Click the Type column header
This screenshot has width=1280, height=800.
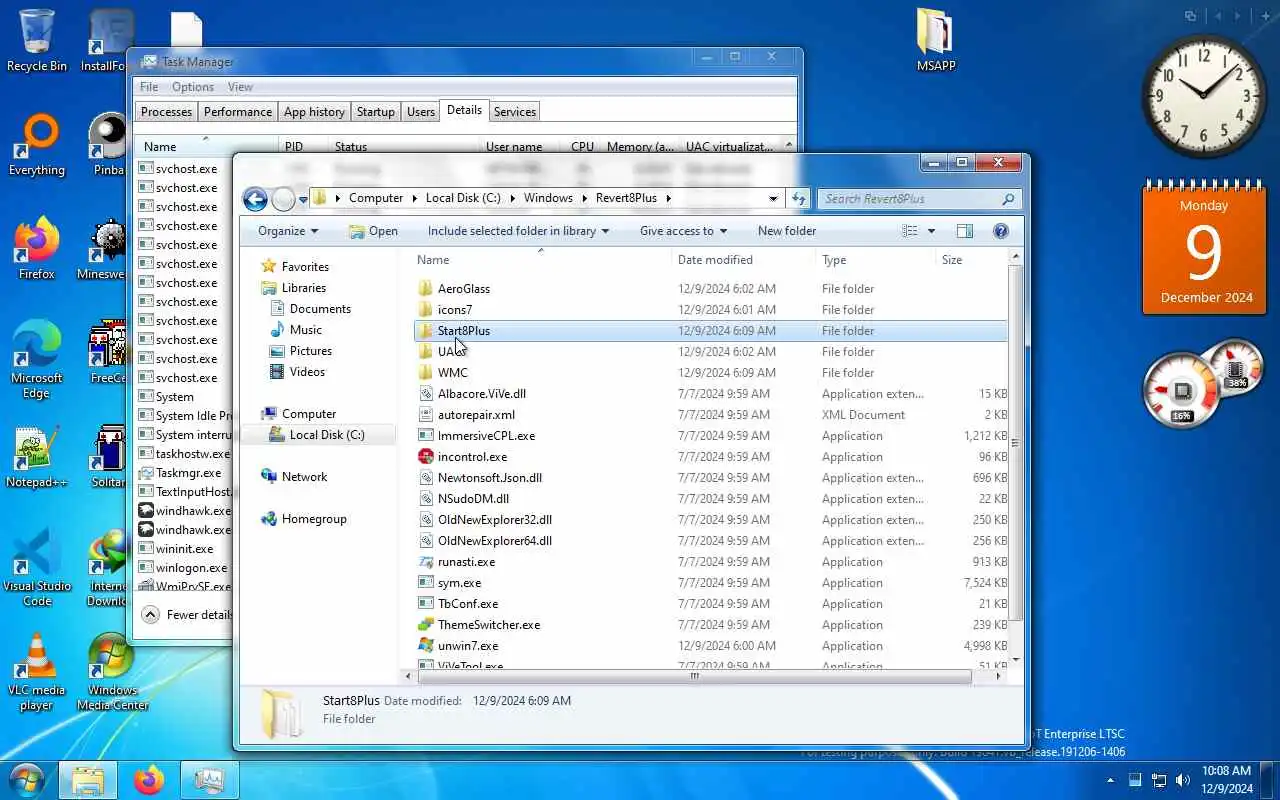[876, 260]
